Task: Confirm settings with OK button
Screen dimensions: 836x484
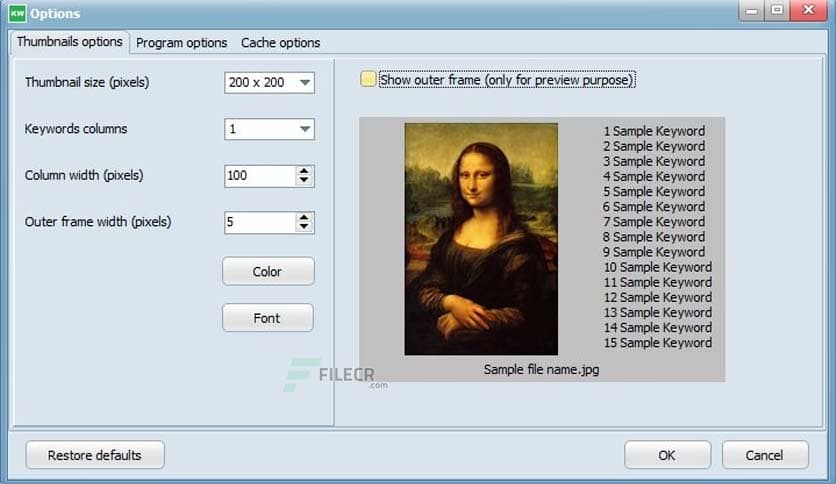Action: [667, 455]
